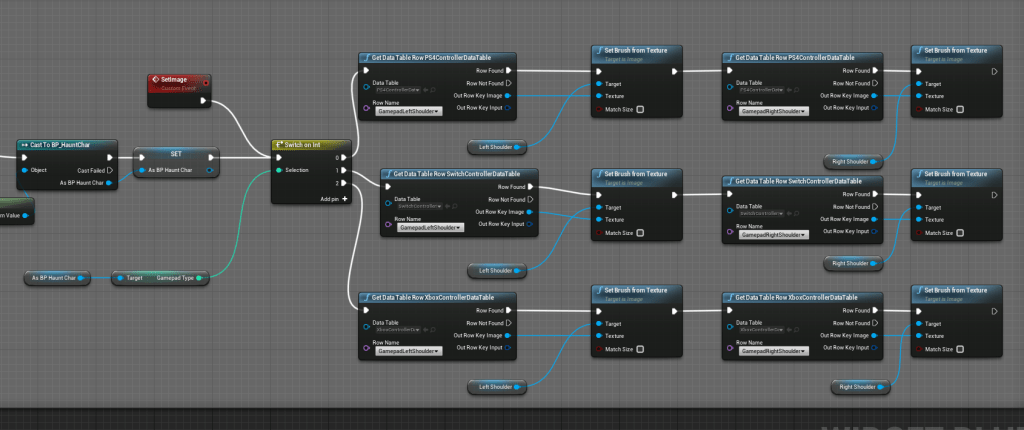
Task: Click Out Row Key Image pin on PS4 GamepadRightShoulder node
Action: coord(876,96)
